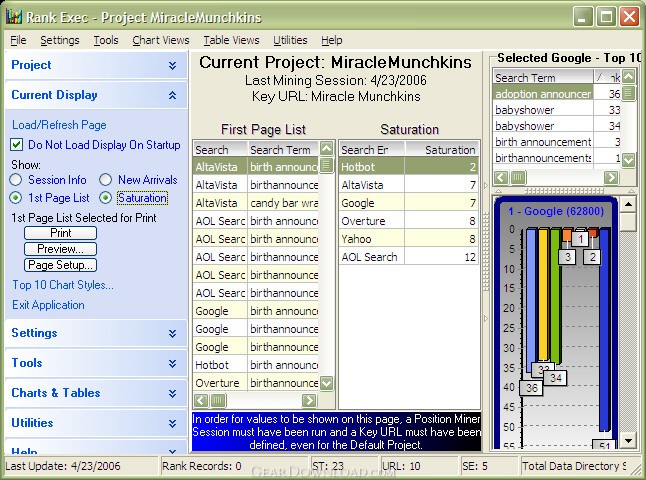Click Selected Google table vertical scroll thumb
This screenshot has height=480, width=646.
click(628, 93)
